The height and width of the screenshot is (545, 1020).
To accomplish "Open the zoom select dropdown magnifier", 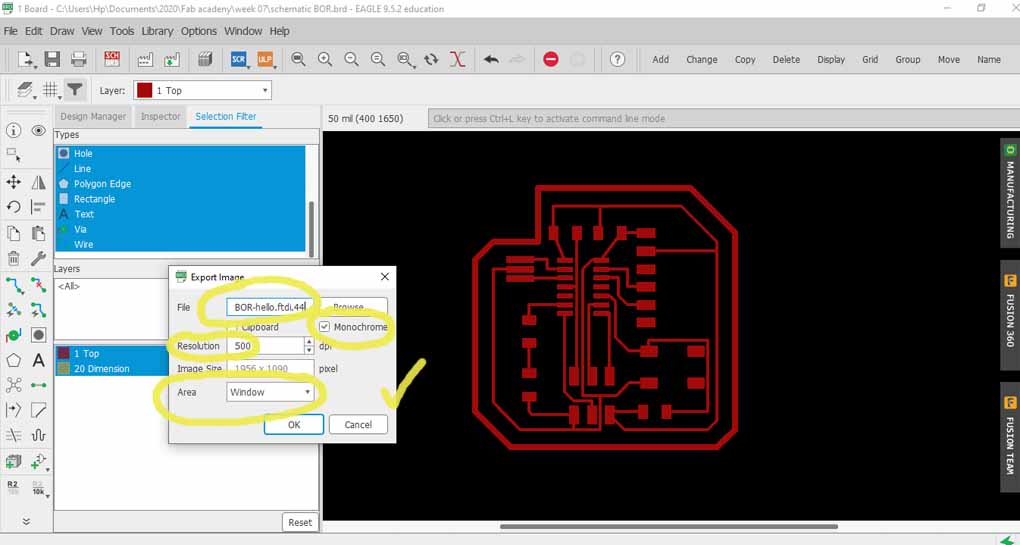I will [405, 59].
